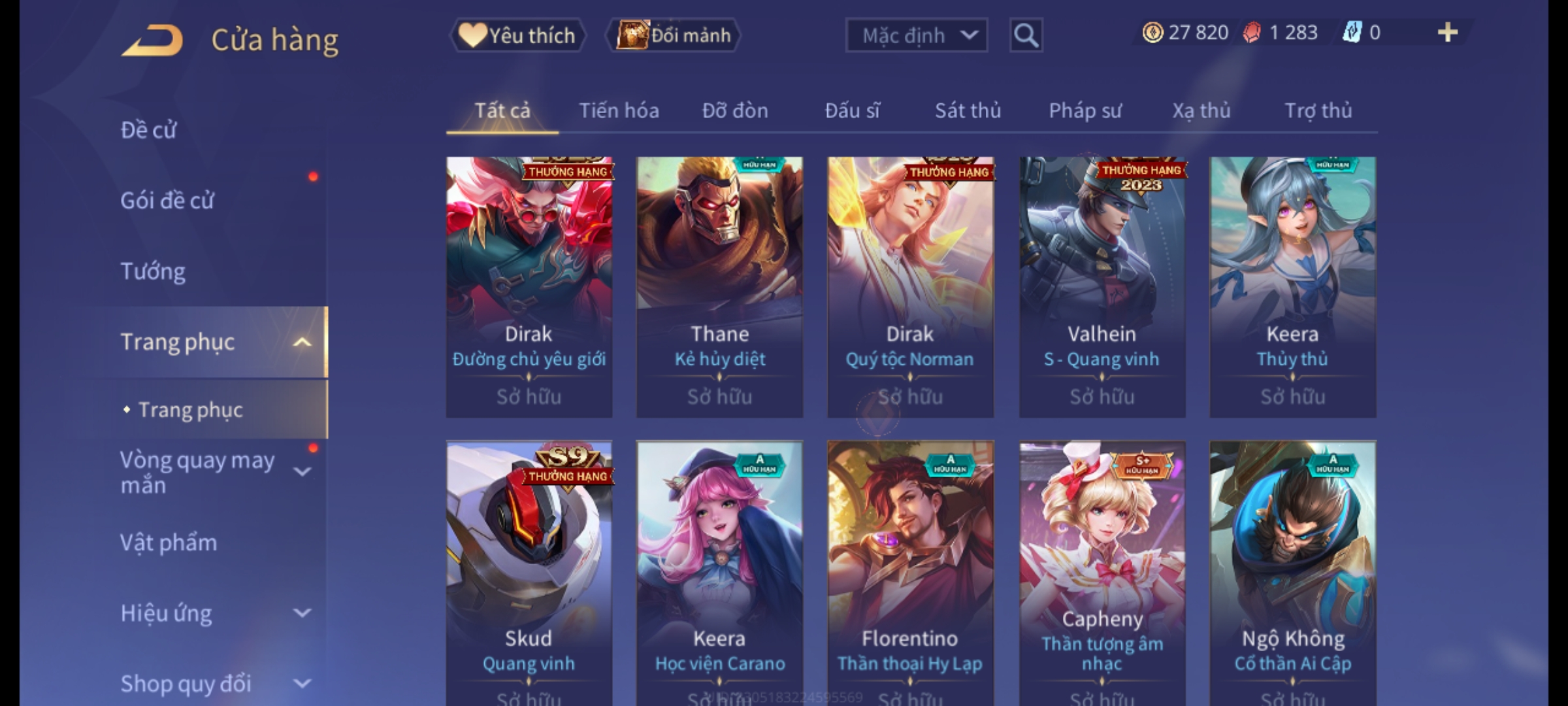Expand Vòng quay may mắn section
Image resolution: width=1568 pixels, height=706 pixels.
pyautogui.click(x=302, y=471)
